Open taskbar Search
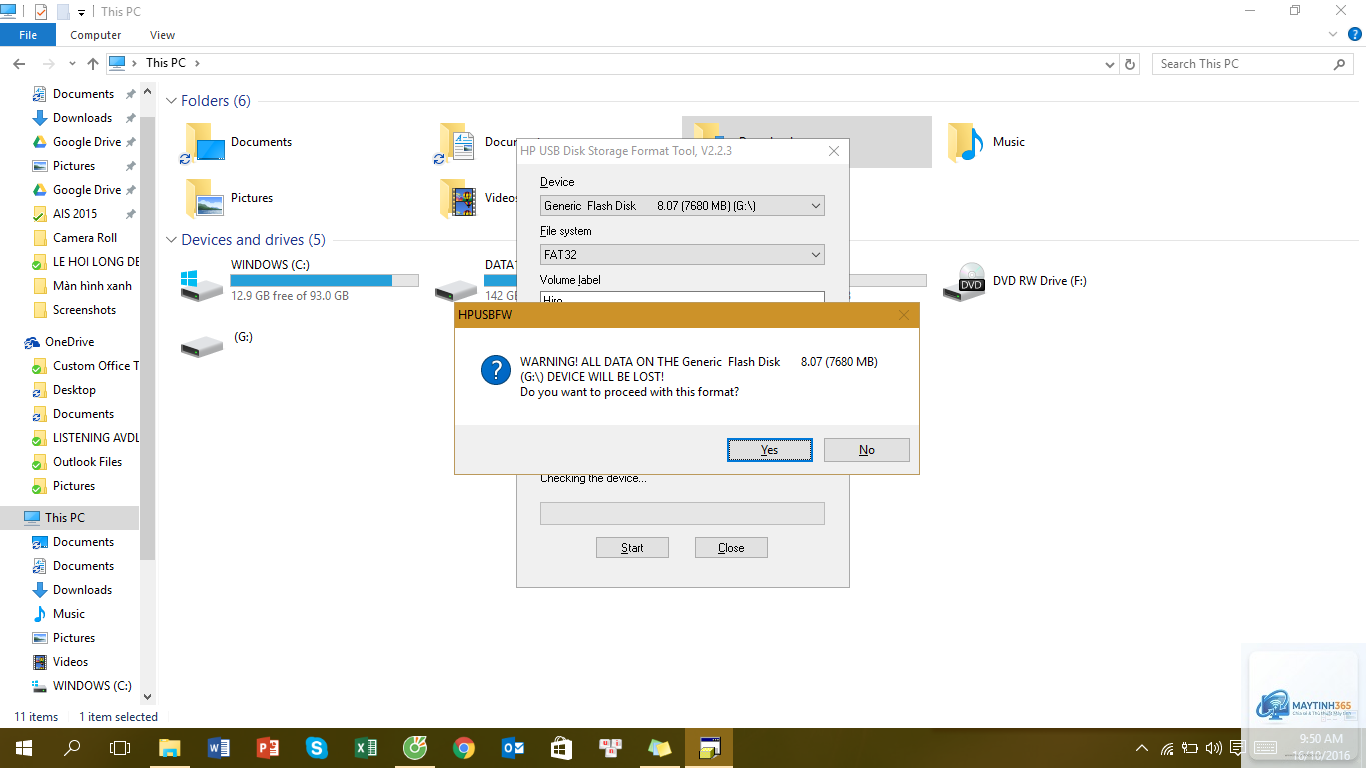Image resolution: width=1366 pixels, height=768 pixels. coord(71,748)
